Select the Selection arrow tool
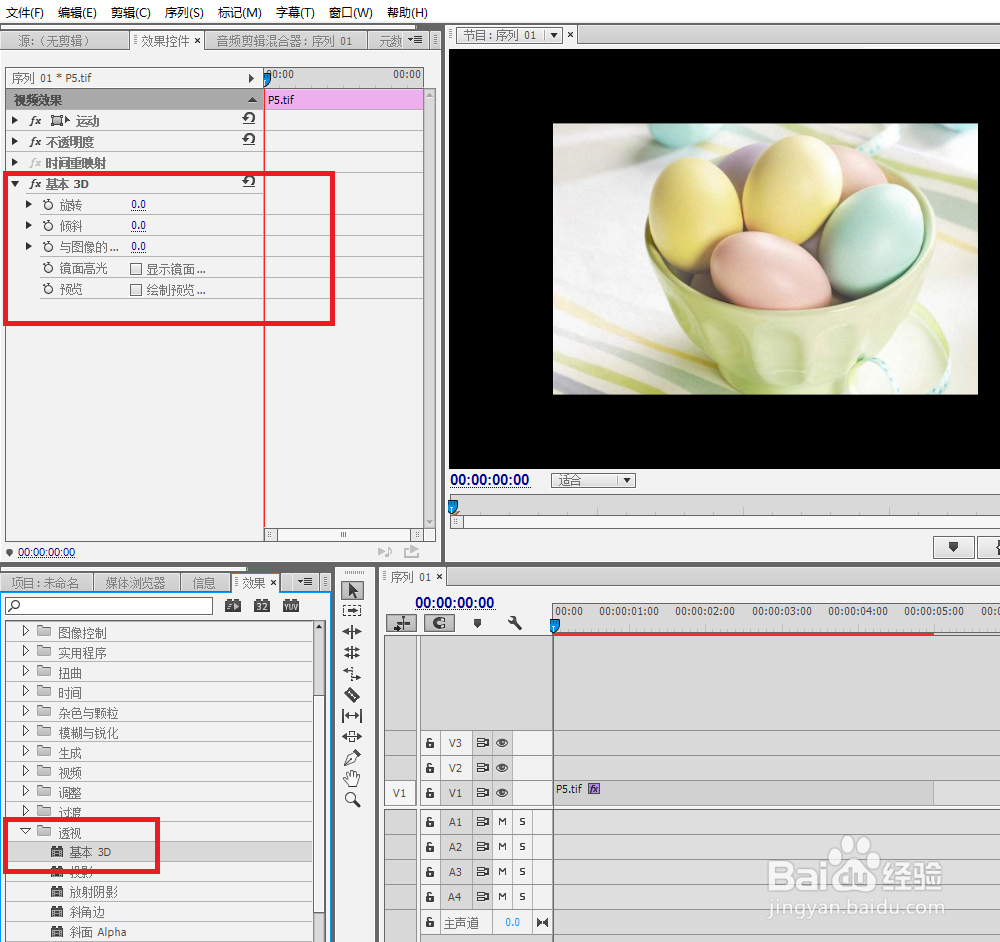Image resolution: width=1000 pixels, height=942 pixels. (x=353, y=590)
